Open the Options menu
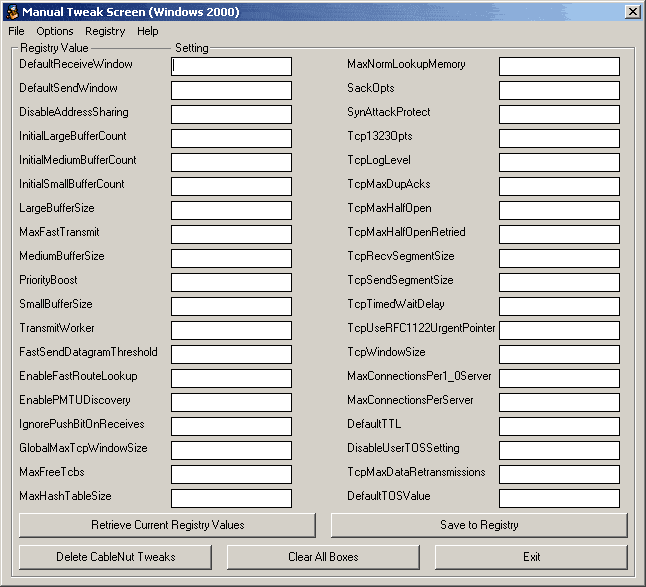 (55, 31)
